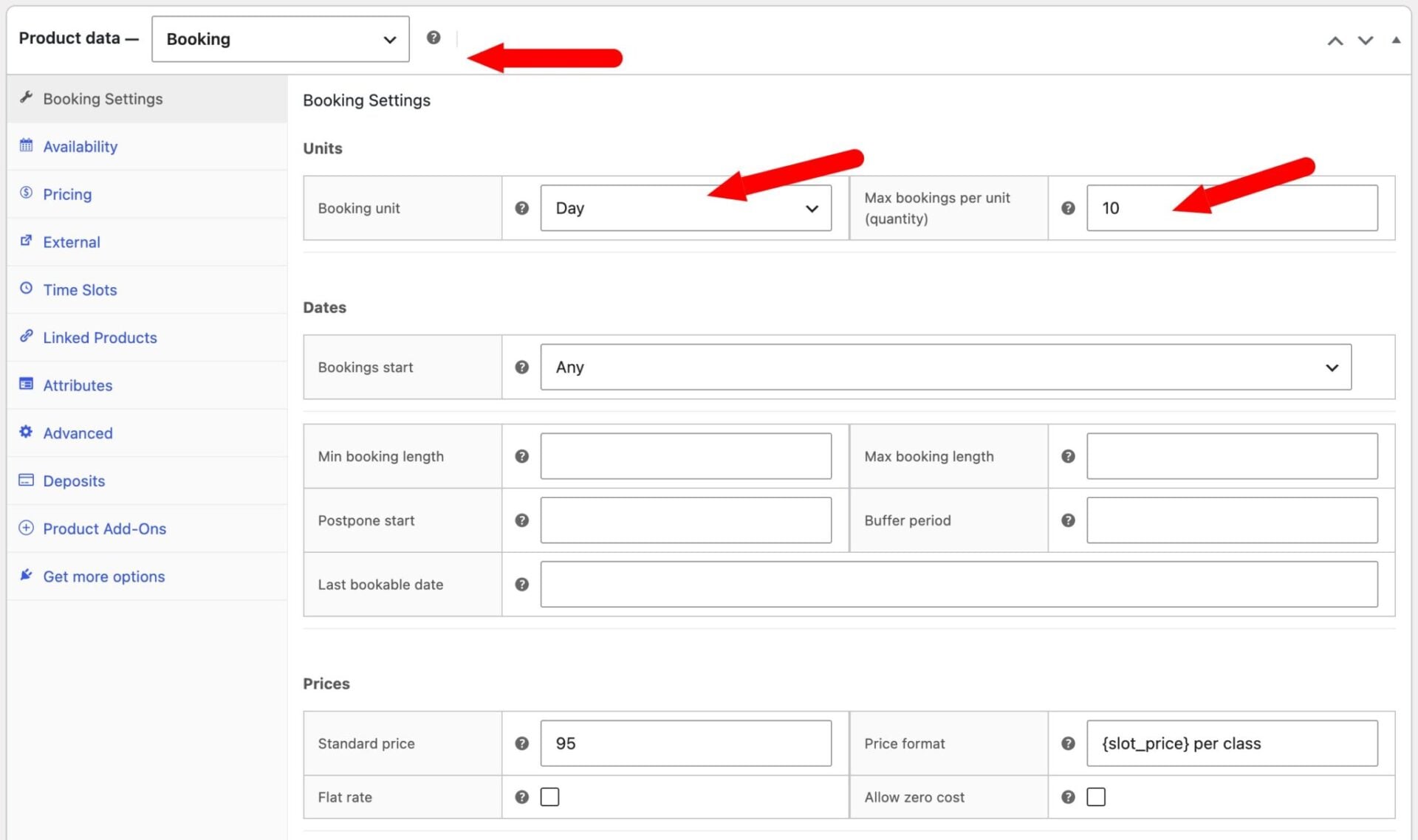Move the Product data panel down
Image resolution: width=1418 pixels, height=840 pixels.
click(x=1366, y=41)
